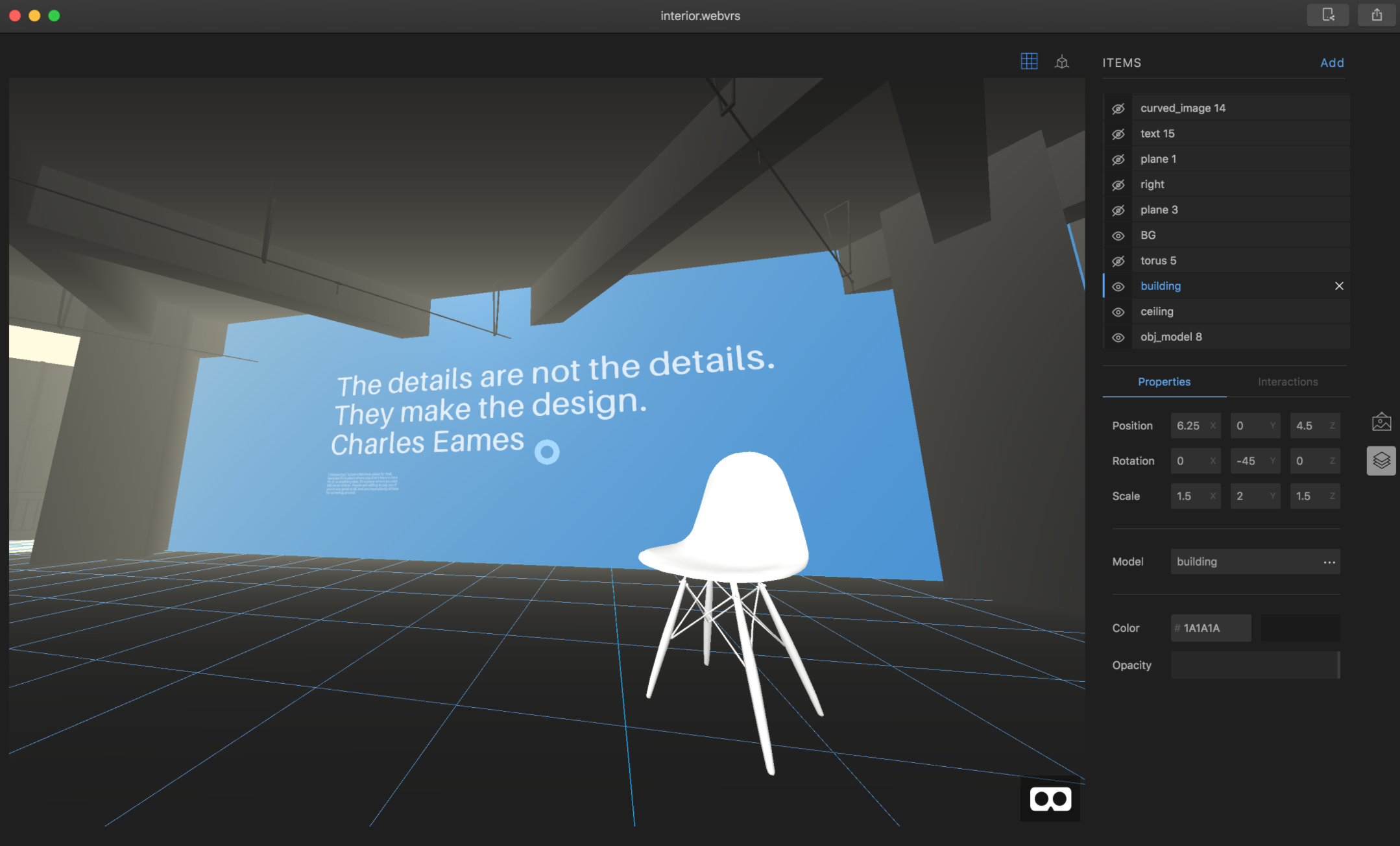Select obj_model 8 in items list
The width and height of the screenshot is (1400, 846).
point(1171,337)
